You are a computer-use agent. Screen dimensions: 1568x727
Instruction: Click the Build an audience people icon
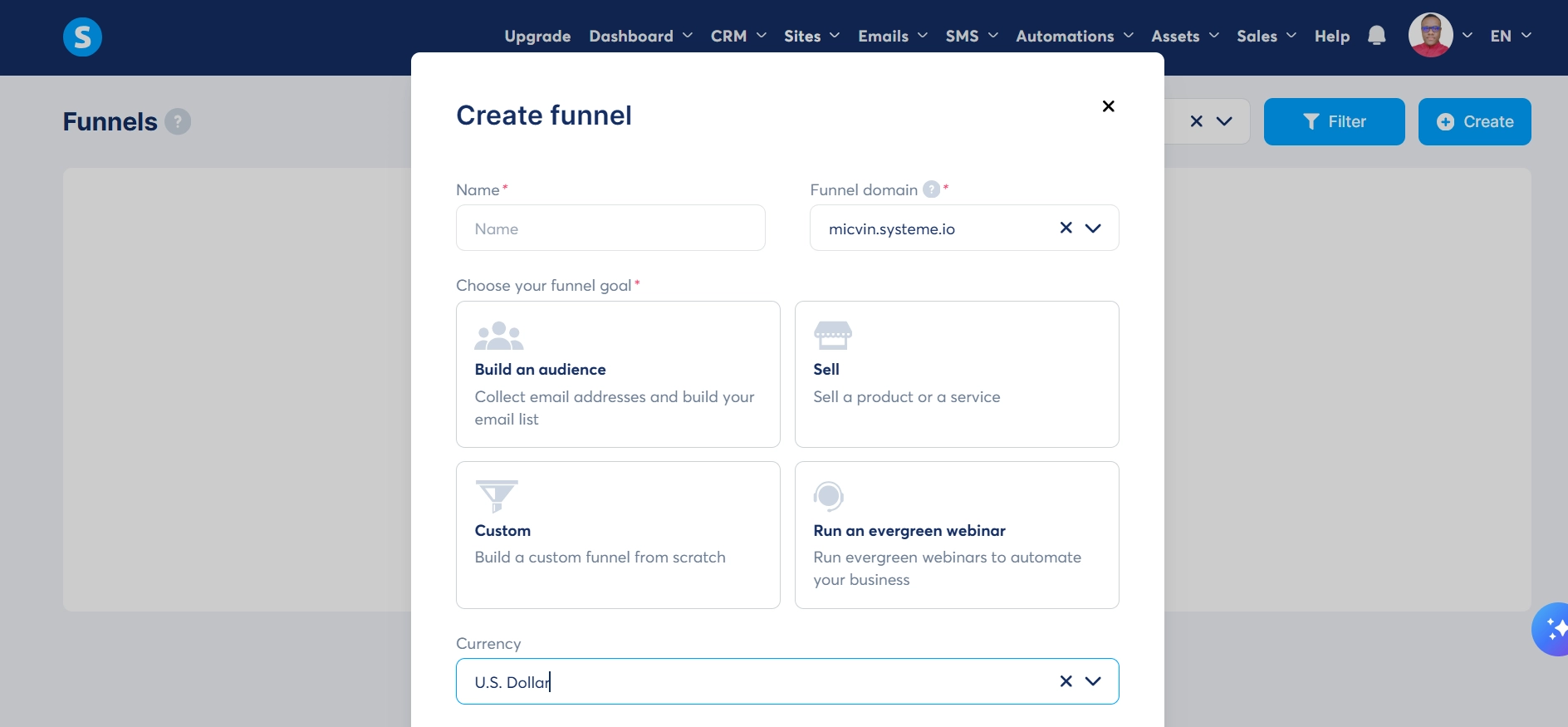499,336
